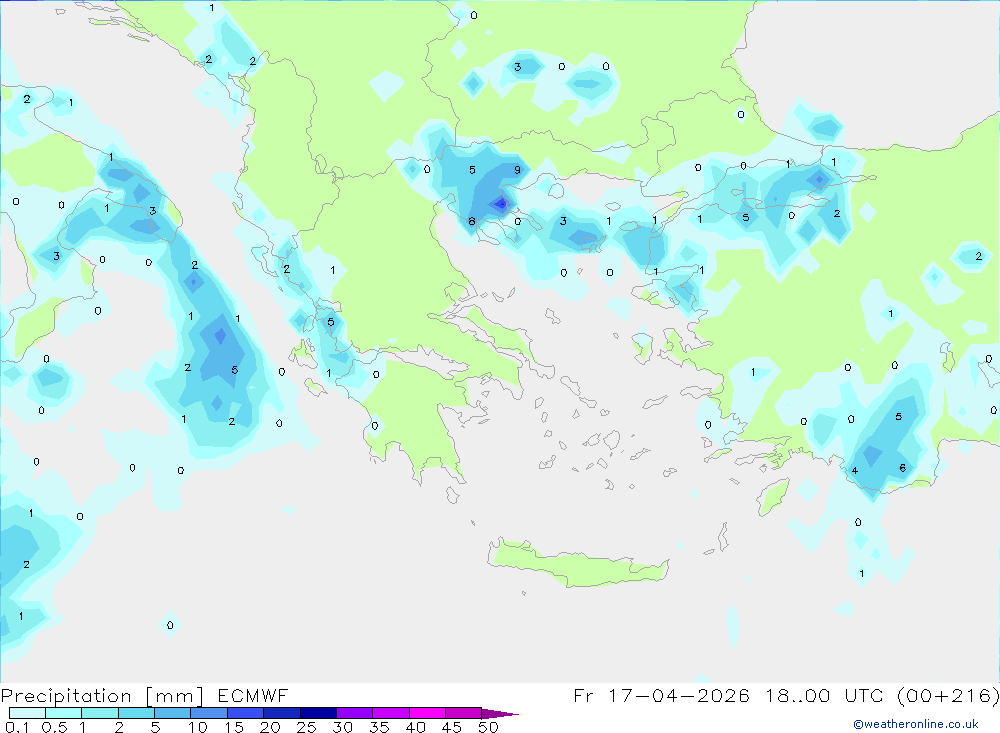Click the legend scale label '0.1'

click(x=17, y=727)
